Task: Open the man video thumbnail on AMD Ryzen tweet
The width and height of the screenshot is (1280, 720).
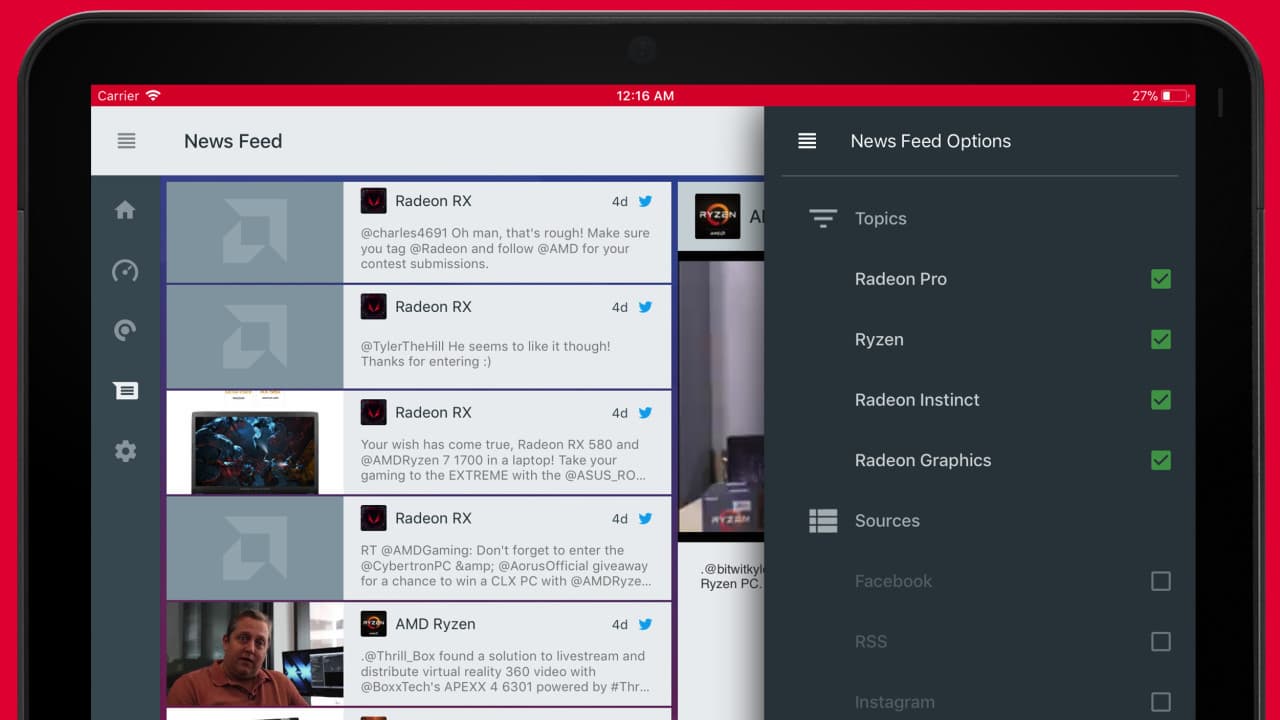Action: tap(255, 654)
